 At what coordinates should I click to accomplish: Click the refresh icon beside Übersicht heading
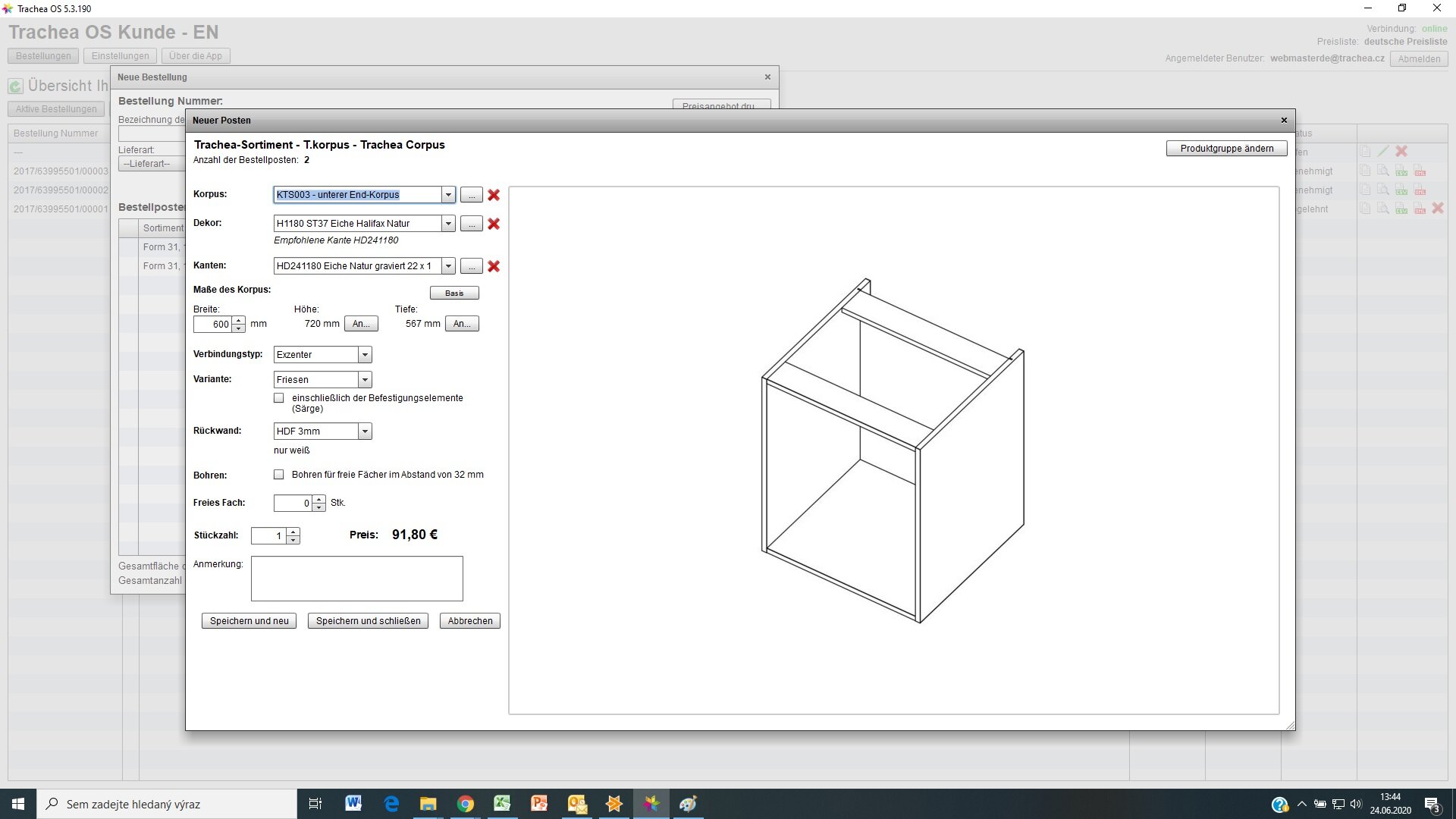[16, 86]
